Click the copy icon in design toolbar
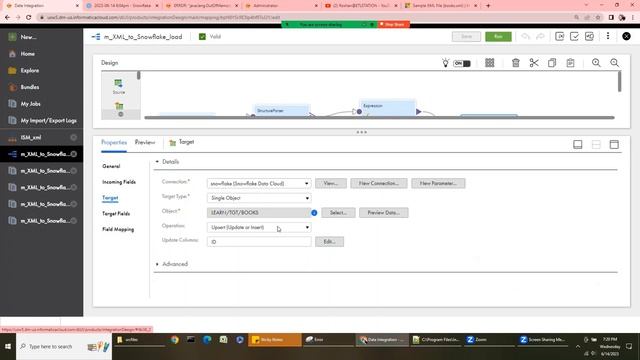 (552, 63)
